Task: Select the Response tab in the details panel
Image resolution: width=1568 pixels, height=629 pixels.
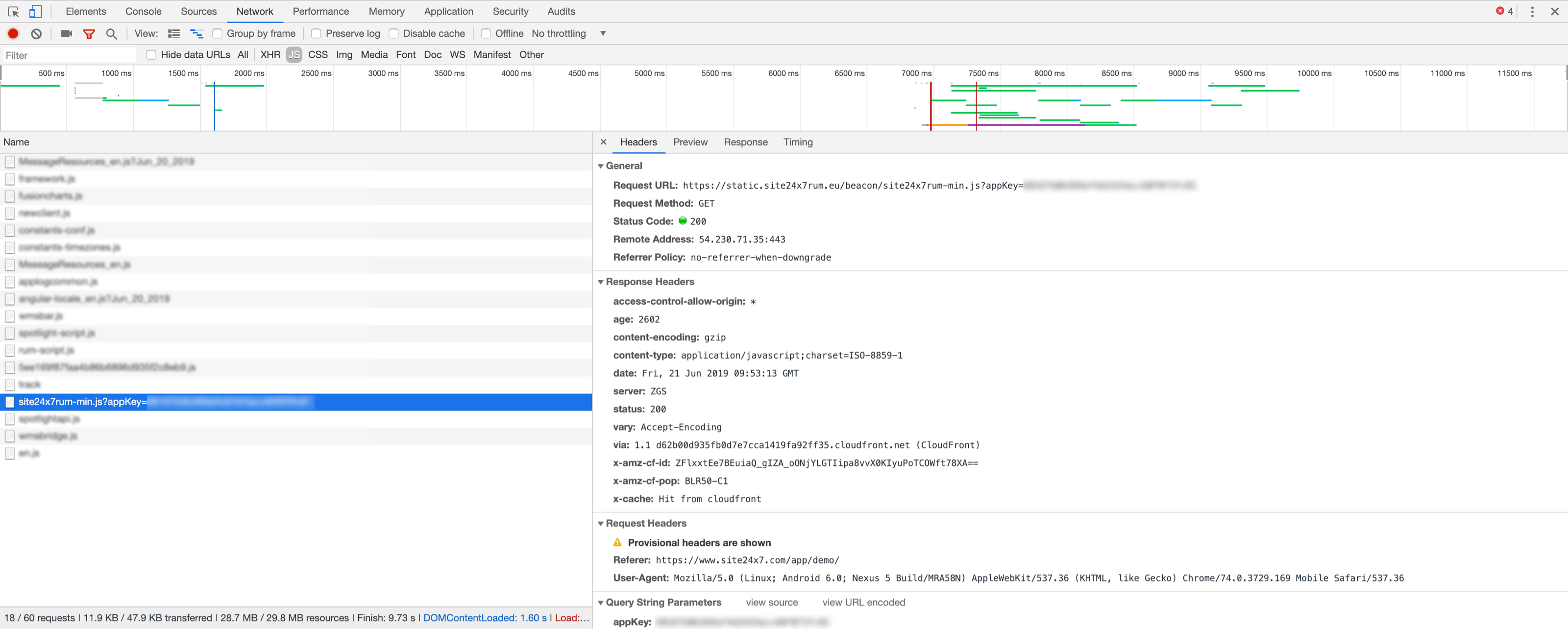Action: pyautogui.click(x=745, y=141)
